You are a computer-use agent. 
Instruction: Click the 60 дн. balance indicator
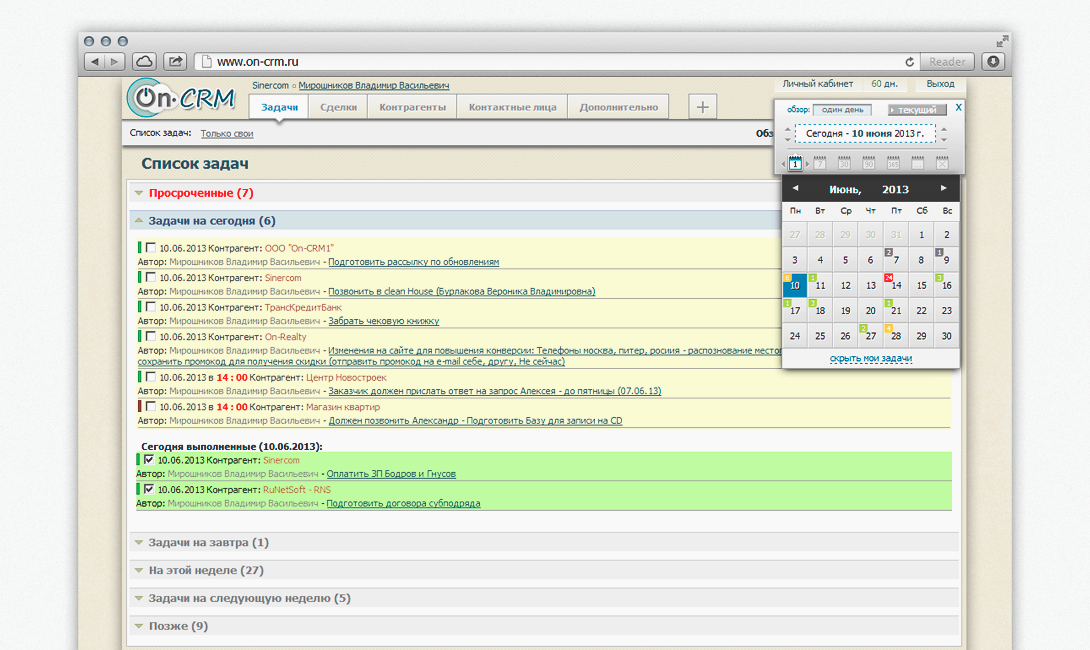(x=884, y=83)
